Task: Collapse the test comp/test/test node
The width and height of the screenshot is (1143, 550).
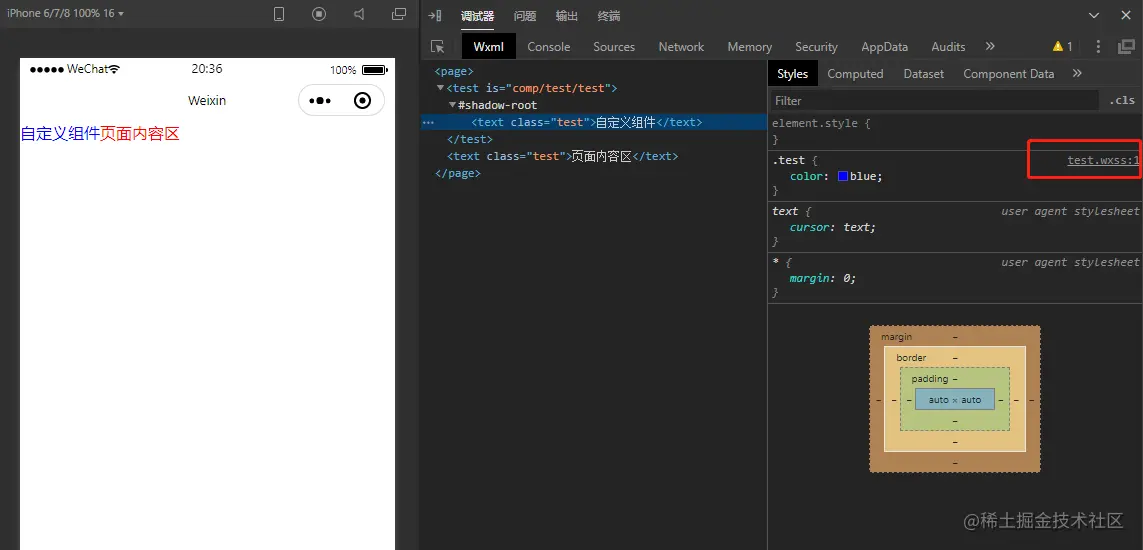Action: pos(441,88)
